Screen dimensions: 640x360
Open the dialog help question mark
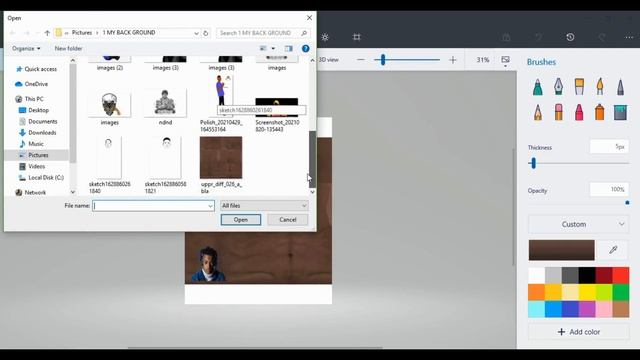pos(305,49)
